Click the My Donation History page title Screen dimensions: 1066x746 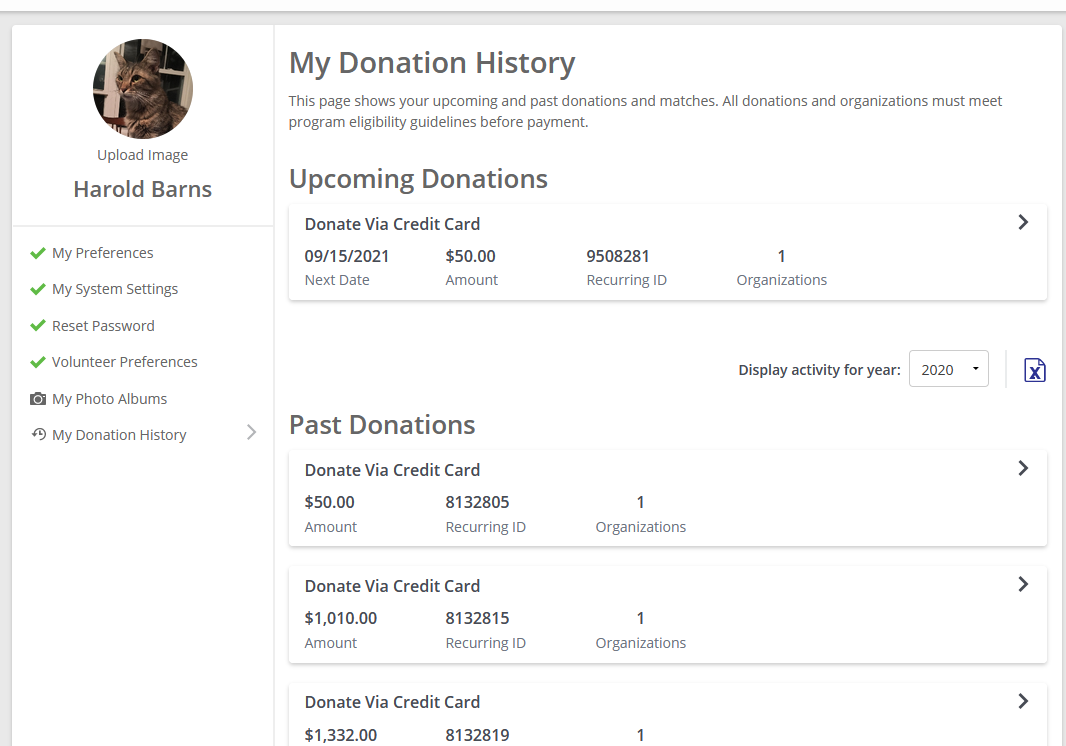(x=432, y=63)
